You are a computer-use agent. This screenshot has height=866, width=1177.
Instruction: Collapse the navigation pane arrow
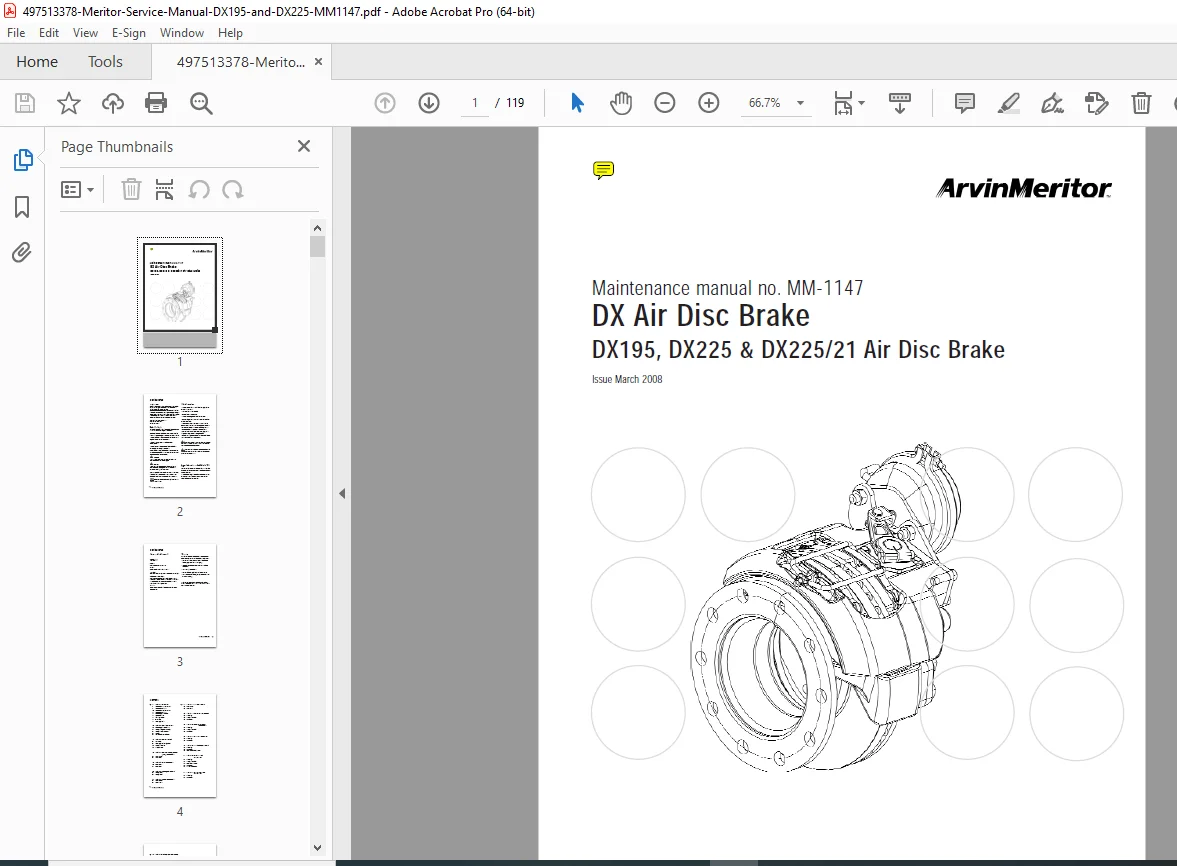(342, 493)
